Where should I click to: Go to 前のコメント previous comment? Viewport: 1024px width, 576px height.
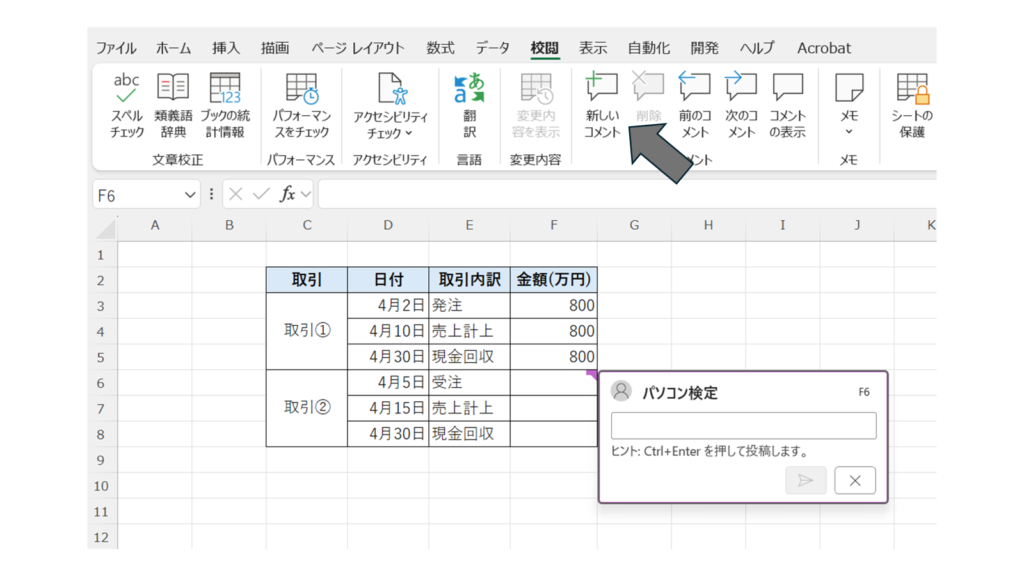(x=694, y=90)
